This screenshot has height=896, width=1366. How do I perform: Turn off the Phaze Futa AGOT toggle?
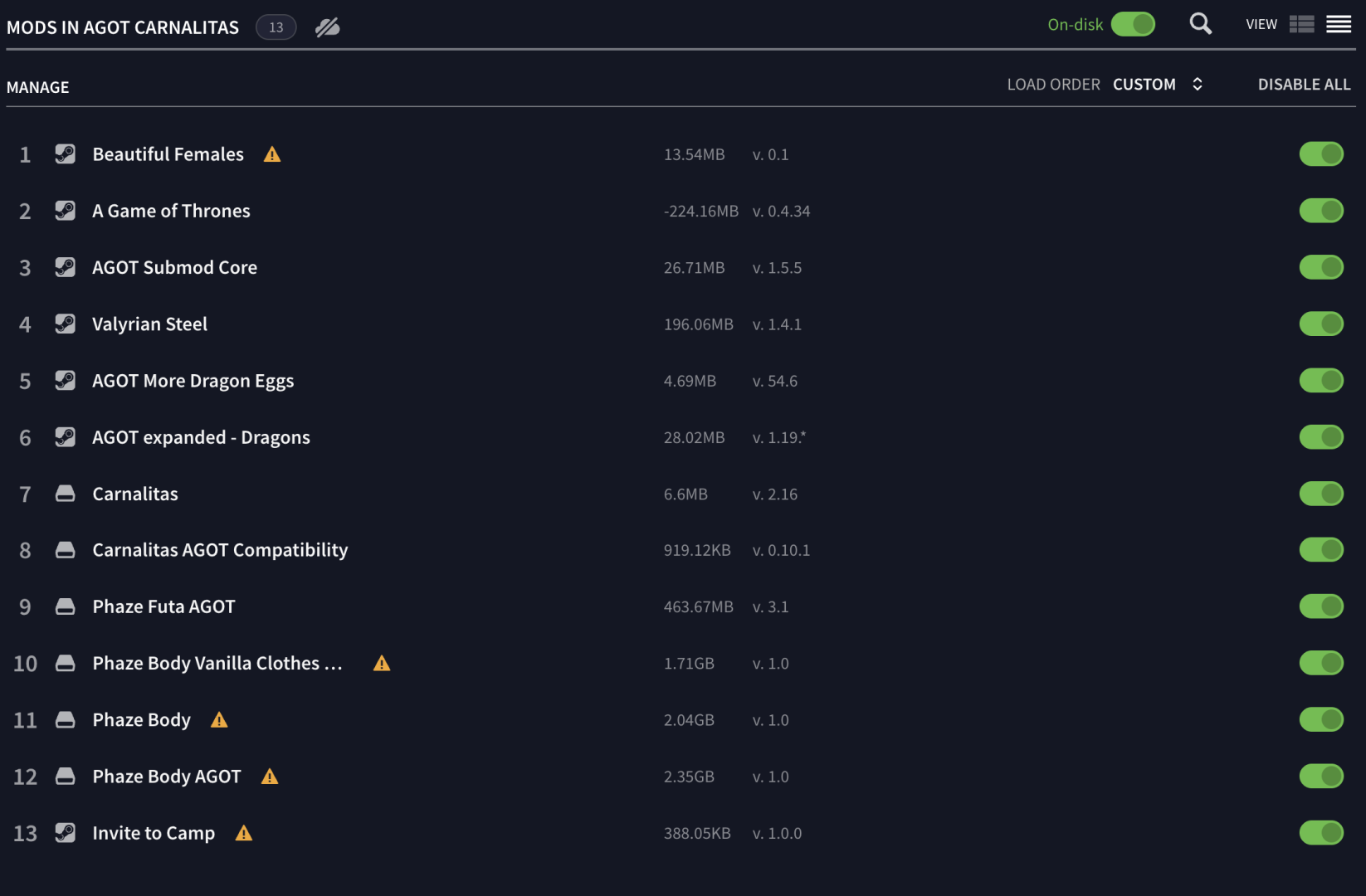1321,606
